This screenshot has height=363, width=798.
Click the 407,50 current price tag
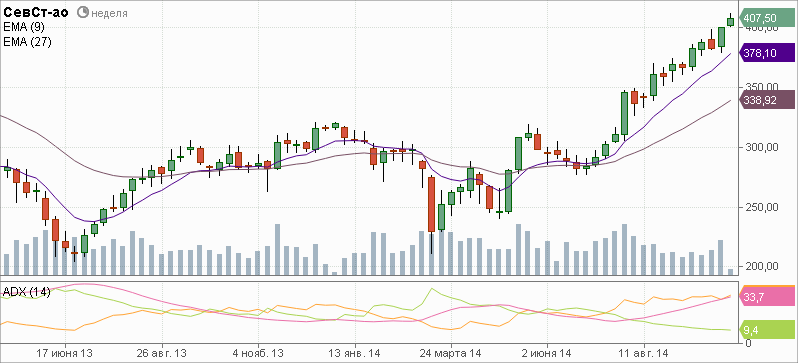click(x=766, y=18)
